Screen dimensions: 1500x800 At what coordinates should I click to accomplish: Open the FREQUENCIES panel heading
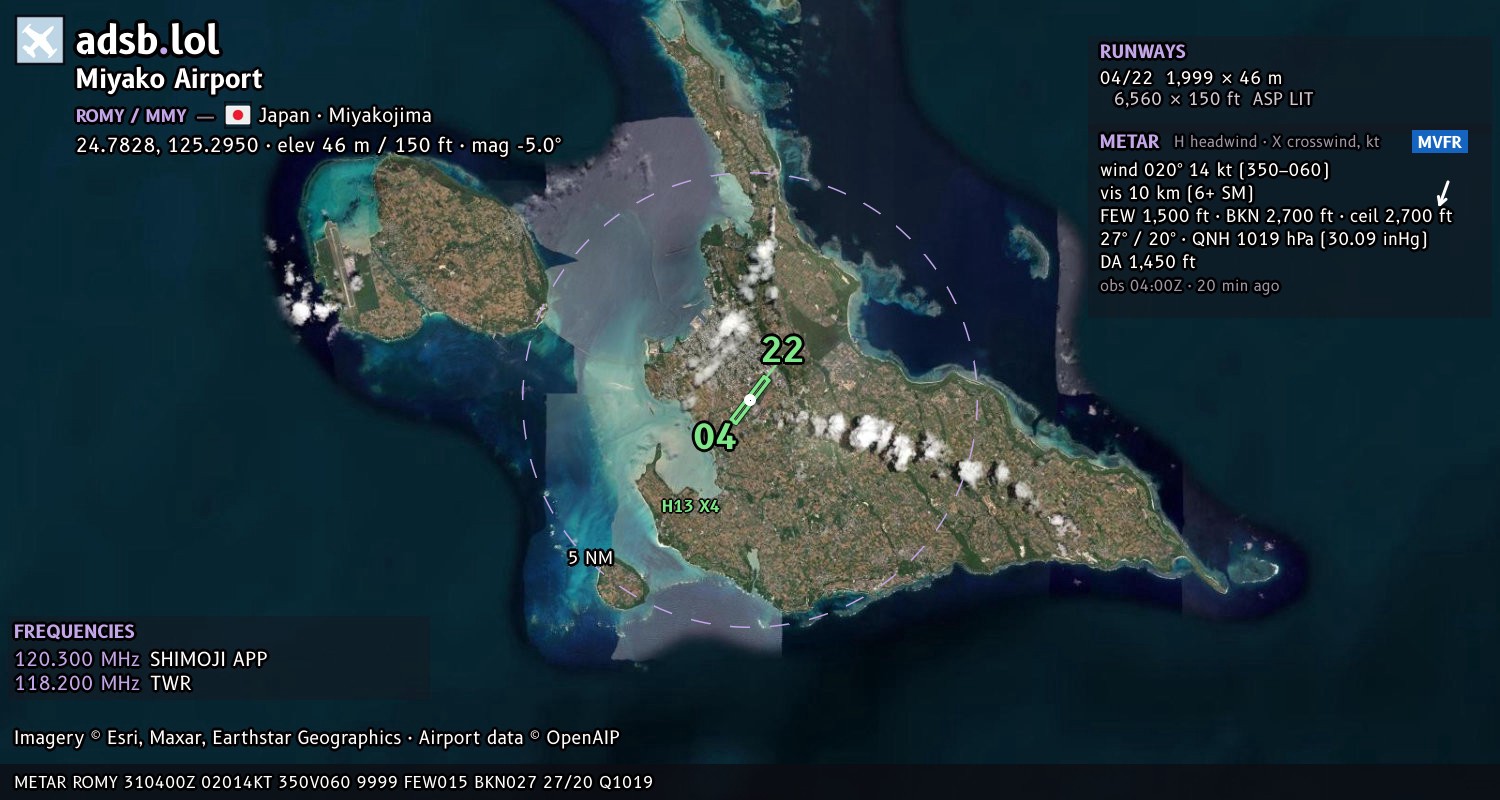coord(74,632)
